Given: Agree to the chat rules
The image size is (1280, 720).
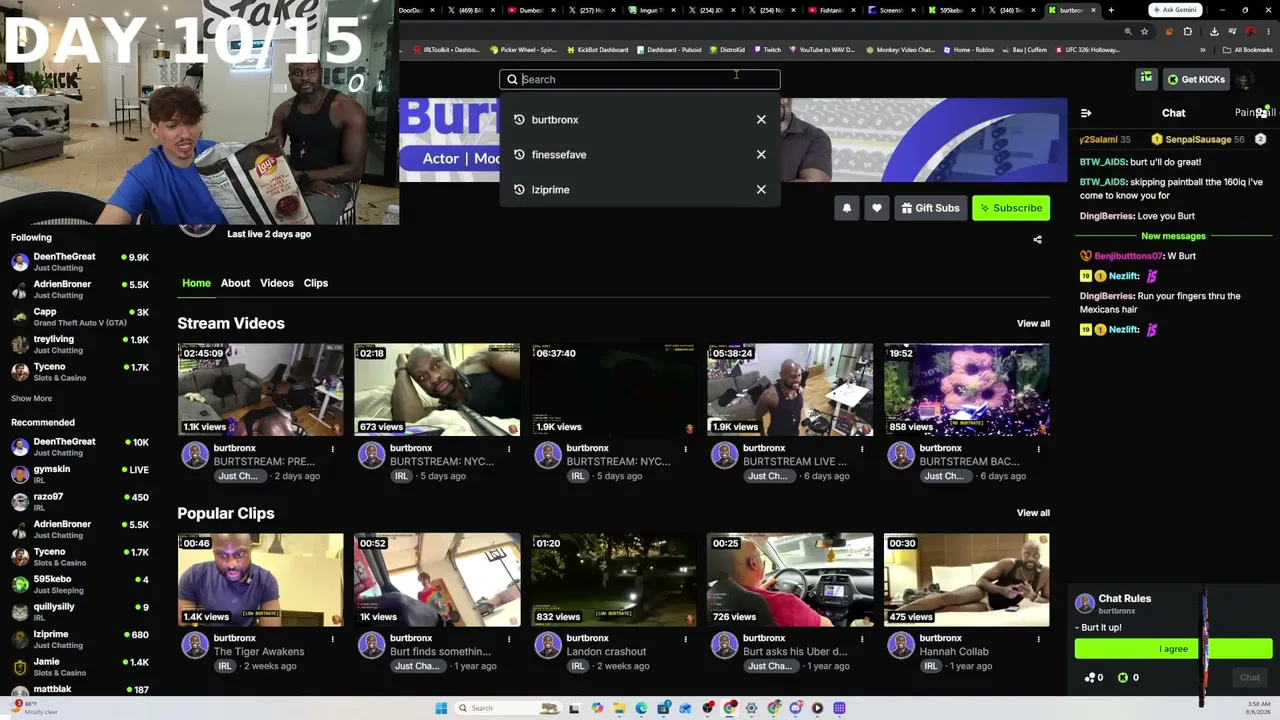Looking at the screenshot, I should click(1173, 649).
